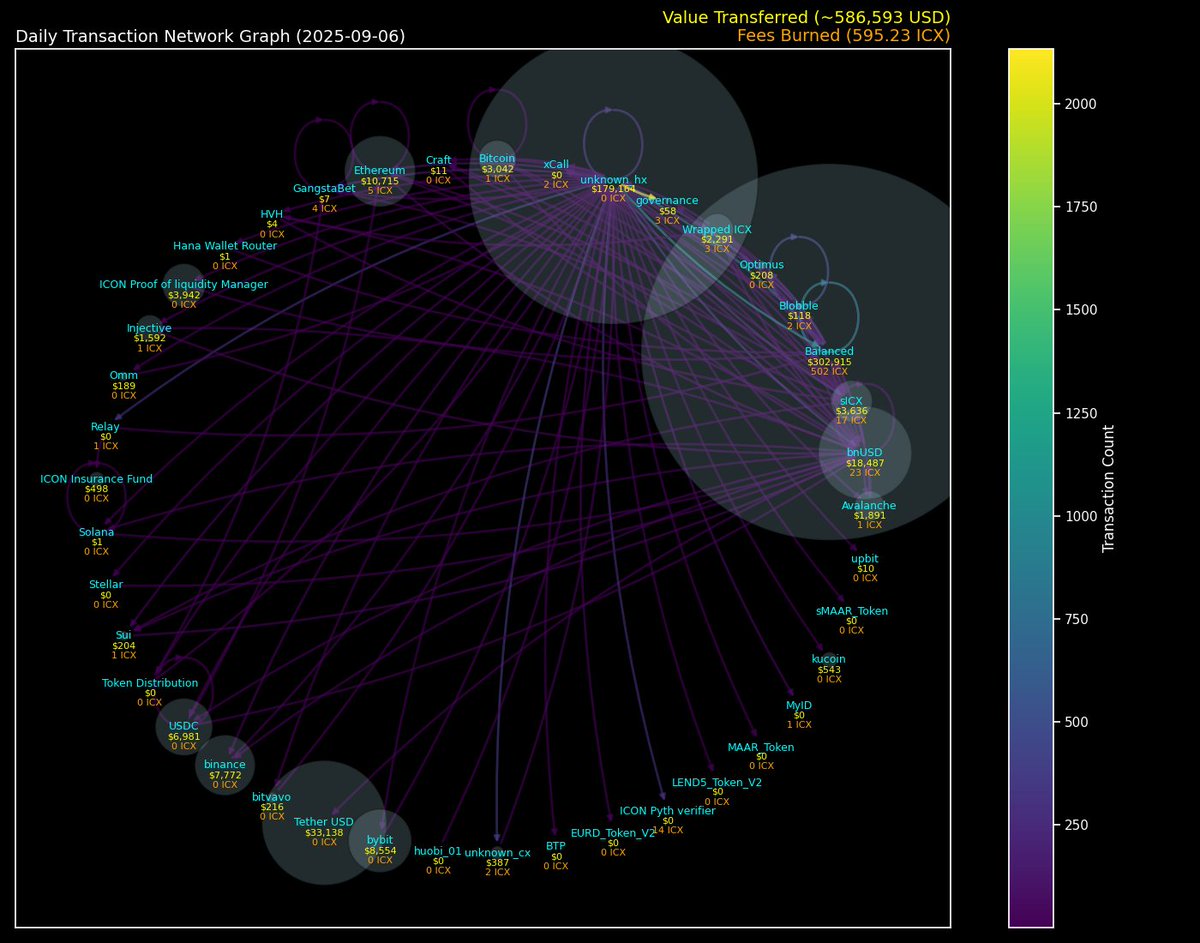Select the ICON Pyth verifier label
This screenshot has height=943, width=1200.
pyautogui.click(x=667, y=810)
